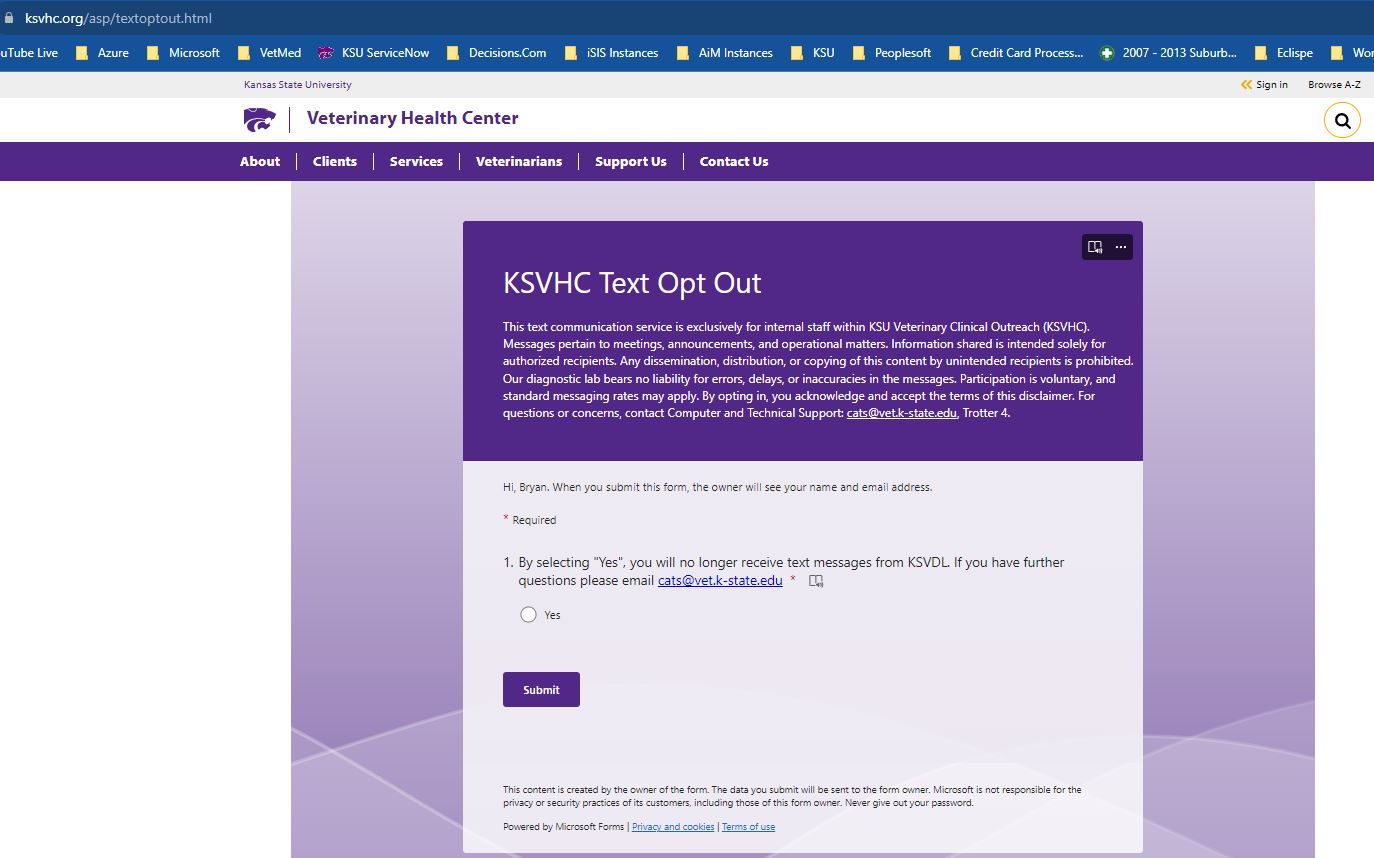
Task: Click Veterinary Health Center title link
Action: (x=413, y=118)
